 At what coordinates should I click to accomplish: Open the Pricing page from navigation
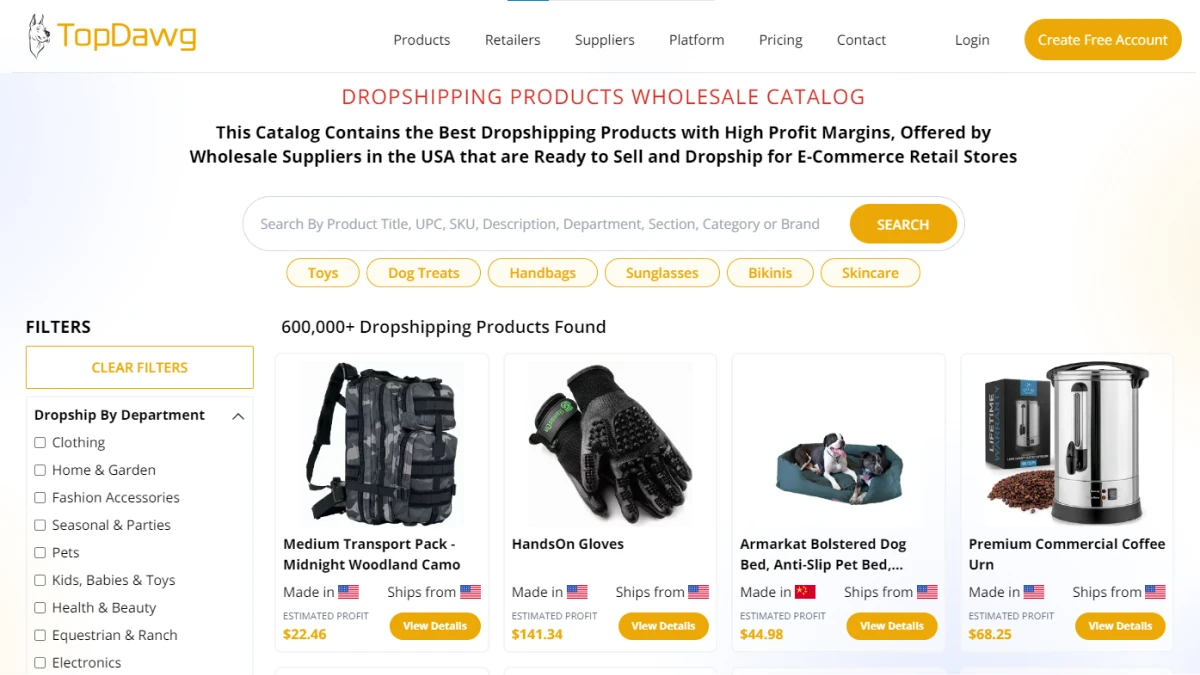point(781,40)
